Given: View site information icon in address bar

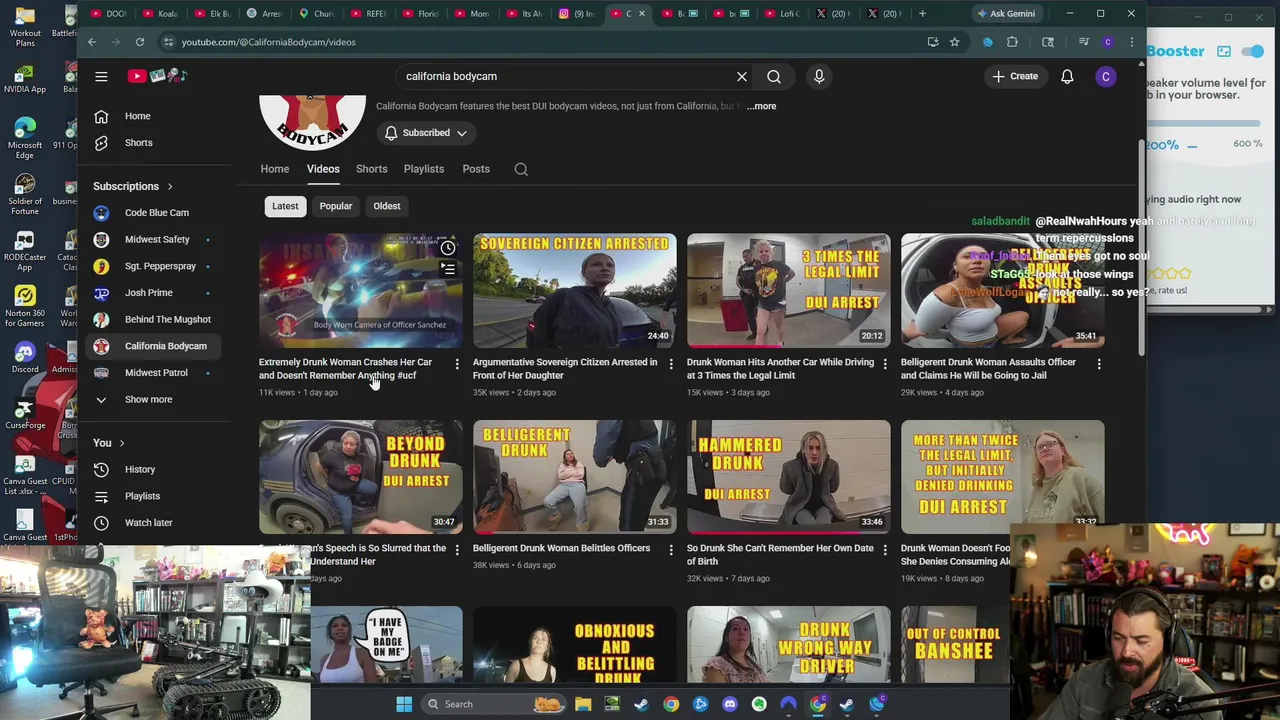Looking at the screenshot, I should tap(168, 42).
